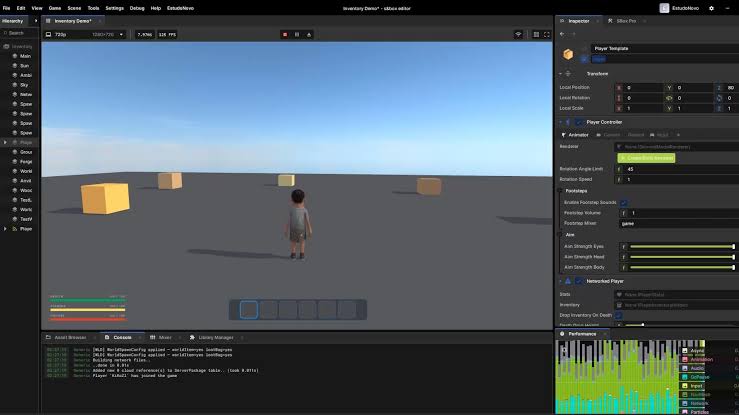Click the Player Template name field
This screenshot has width=739, height=415.
pyautogui.click(x=665, y=49)
